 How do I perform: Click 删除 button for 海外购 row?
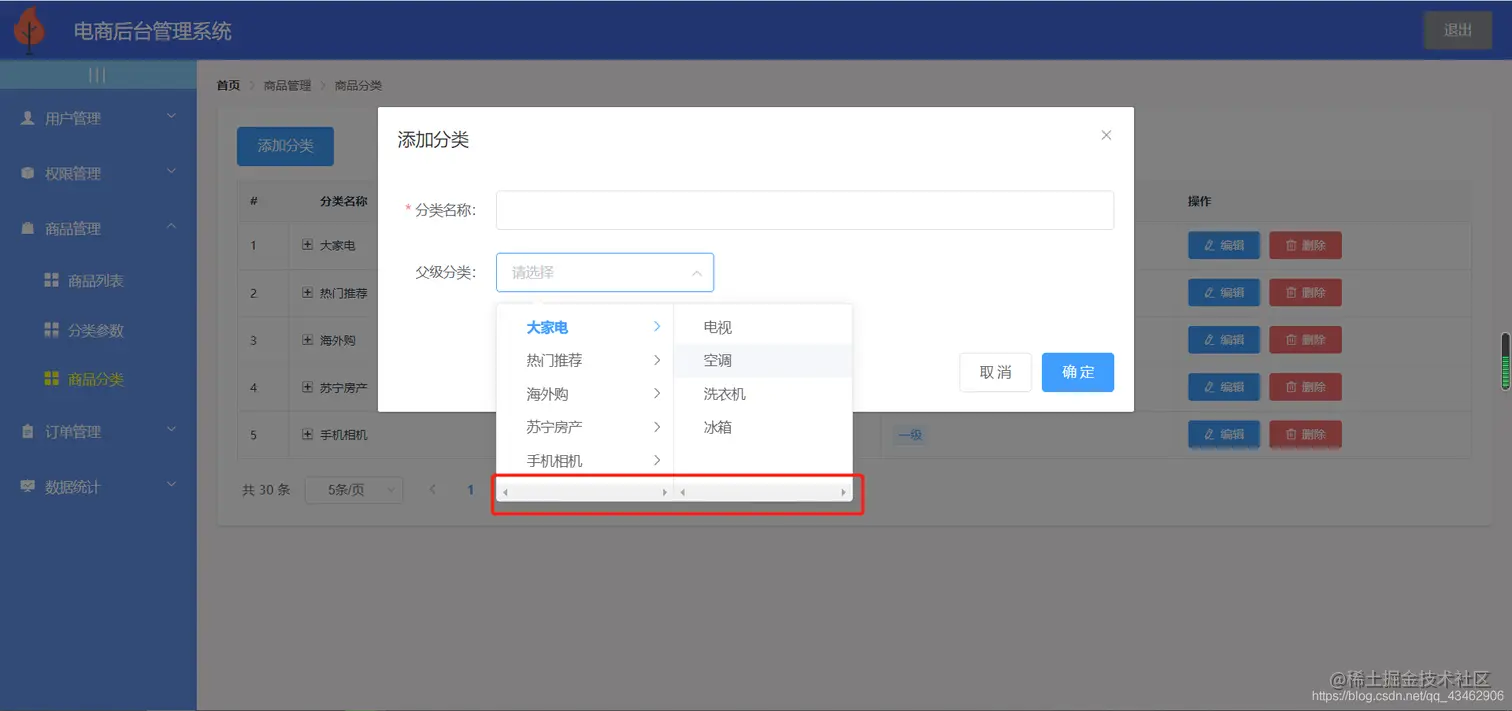click(x=1305, y=340)
